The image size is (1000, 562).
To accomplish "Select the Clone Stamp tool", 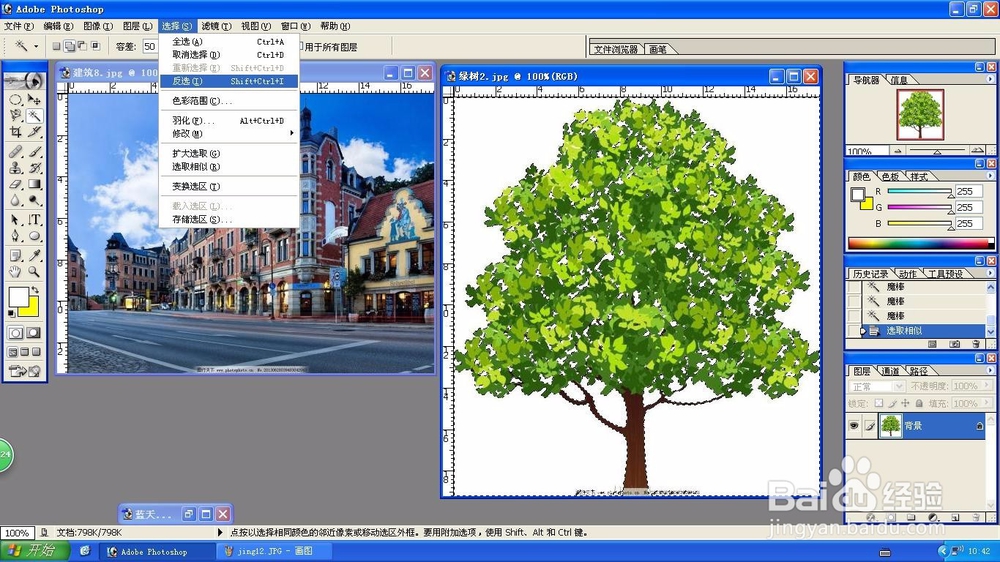I will (x=15, y=168).
